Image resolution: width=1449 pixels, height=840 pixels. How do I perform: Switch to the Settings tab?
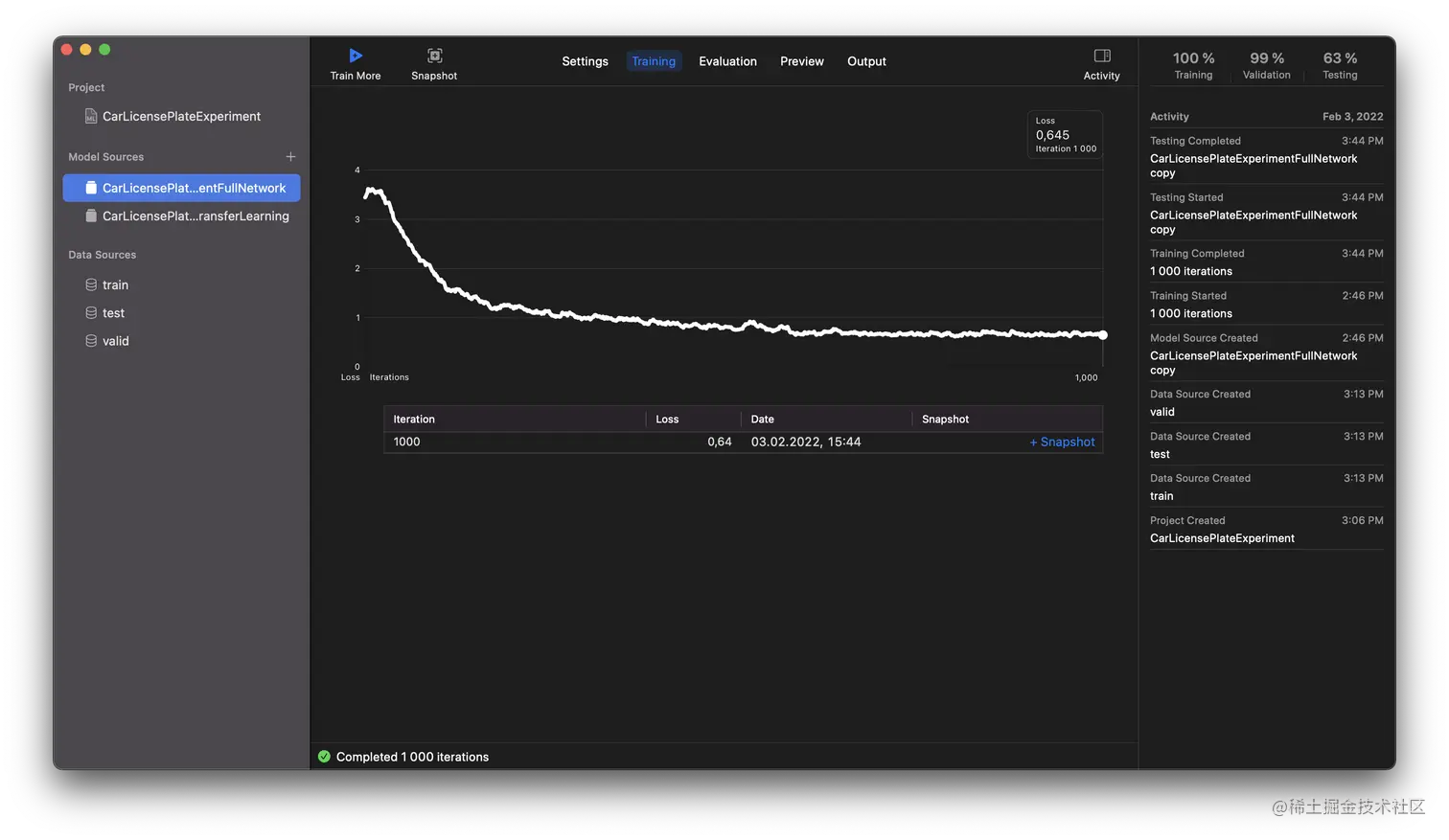pyautogui.click(x=585, y=60)
